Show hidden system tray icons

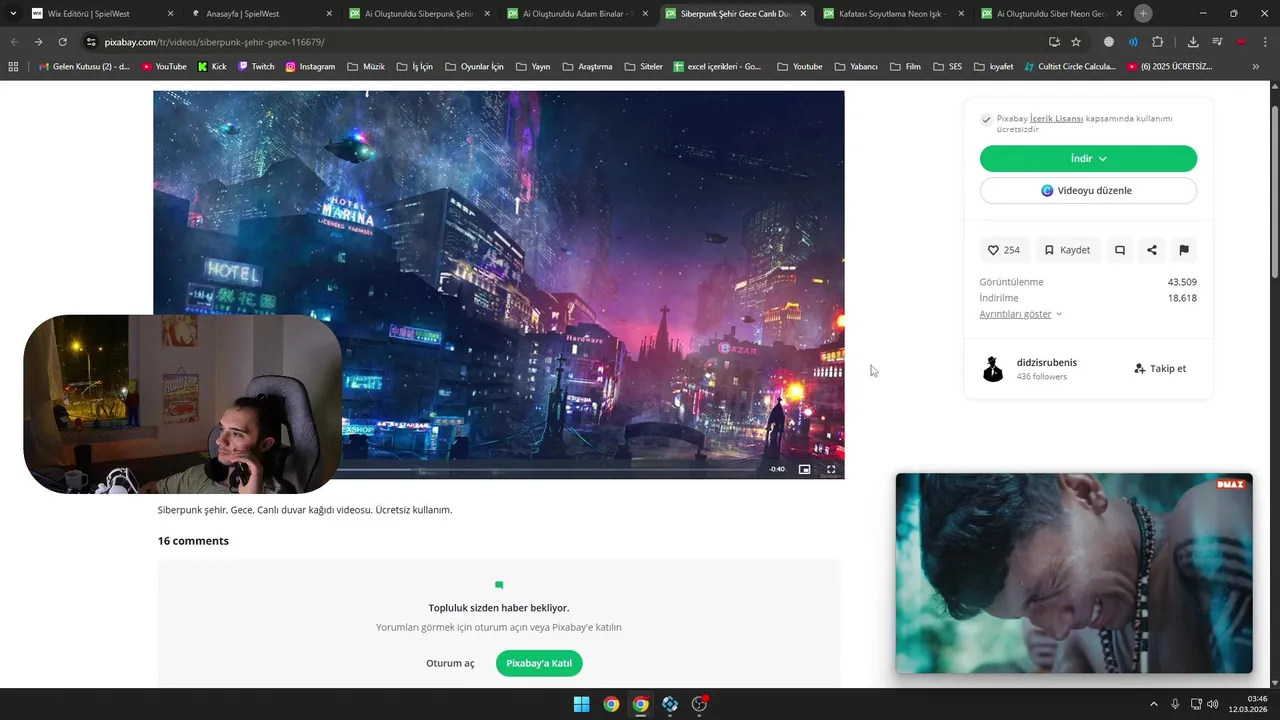(1153, 704)
